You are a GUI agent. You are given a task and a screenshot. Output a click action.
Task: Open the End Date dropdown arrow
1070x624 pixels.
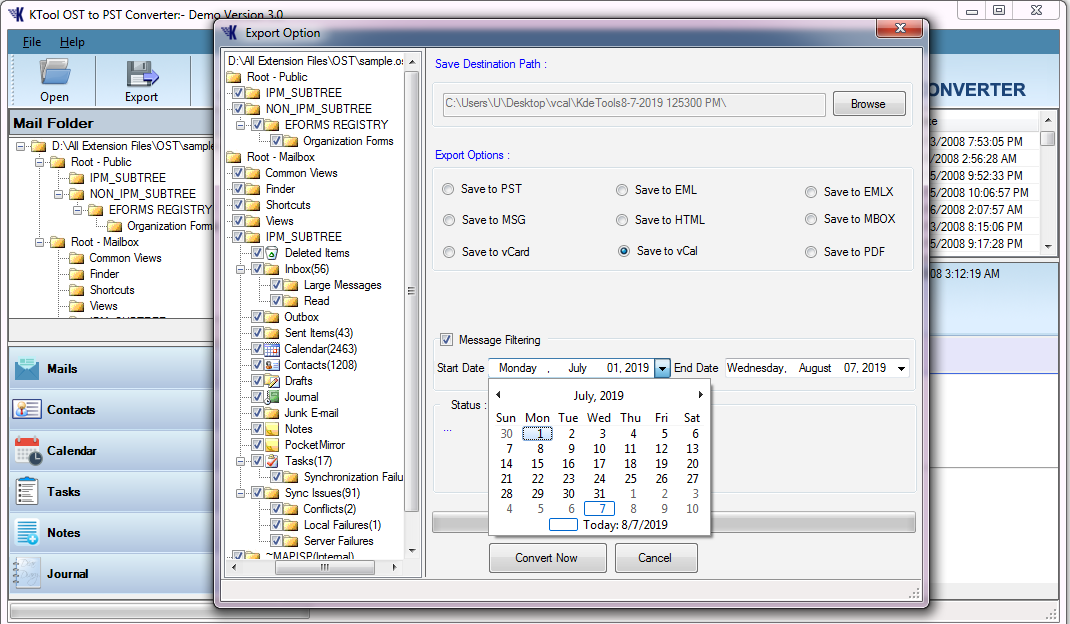coord(901,368)
